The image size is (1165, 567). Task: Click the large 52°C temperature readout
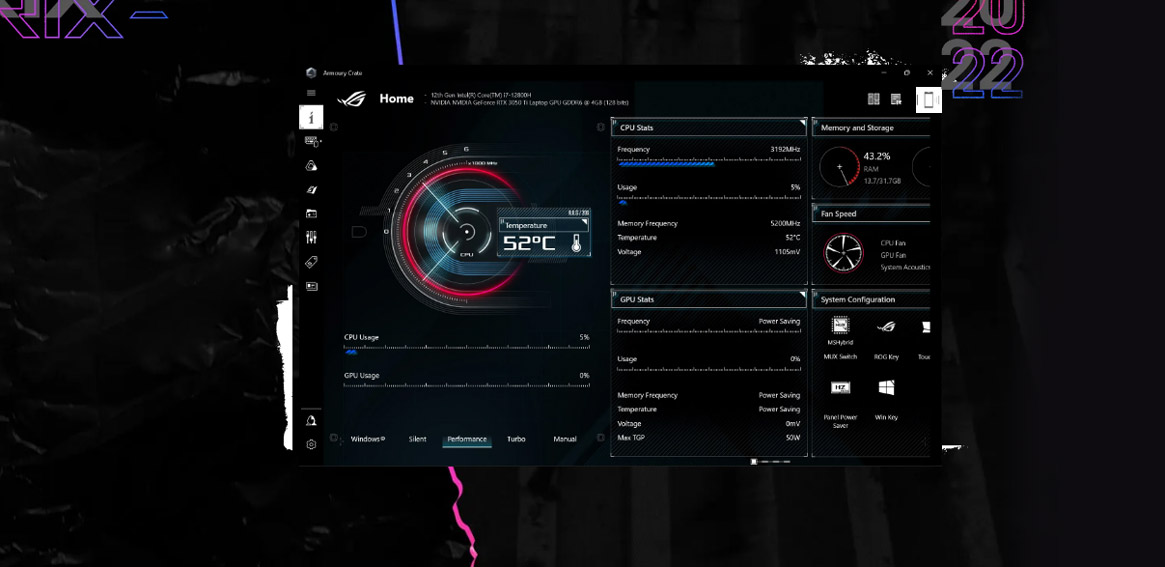tap(529, 243)
